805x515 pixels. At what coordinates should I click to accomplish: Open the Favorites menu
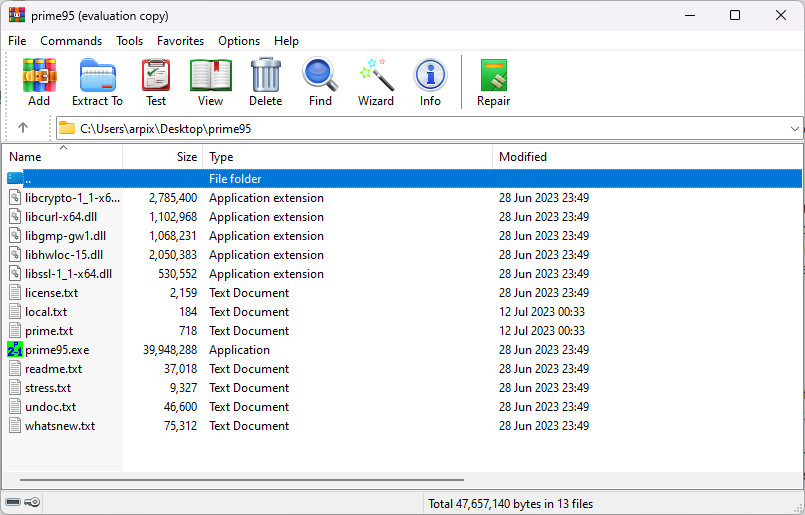[x=180, y=41]
